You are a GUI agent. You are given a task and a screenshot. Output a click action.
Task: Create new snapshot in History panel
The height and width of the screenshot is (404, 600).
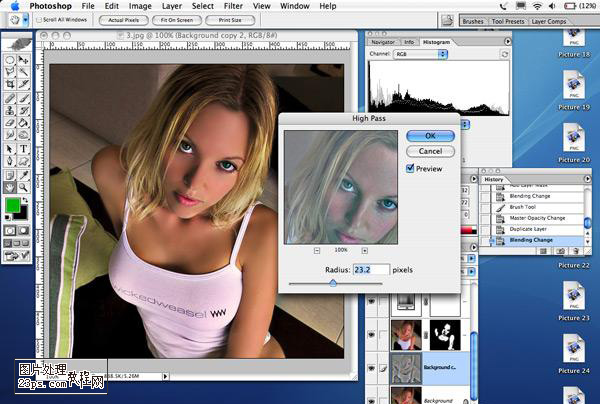(560, 251)
